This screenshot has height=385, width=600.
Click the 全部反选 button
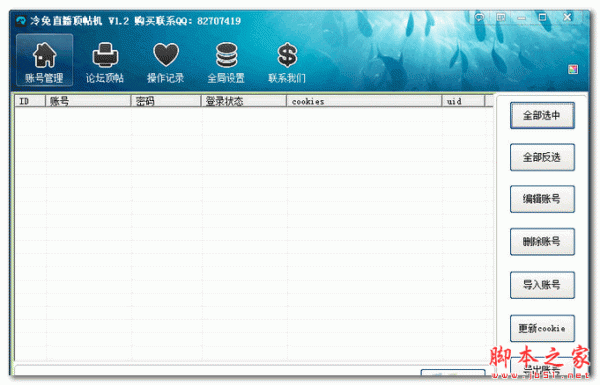coord(542,157)
